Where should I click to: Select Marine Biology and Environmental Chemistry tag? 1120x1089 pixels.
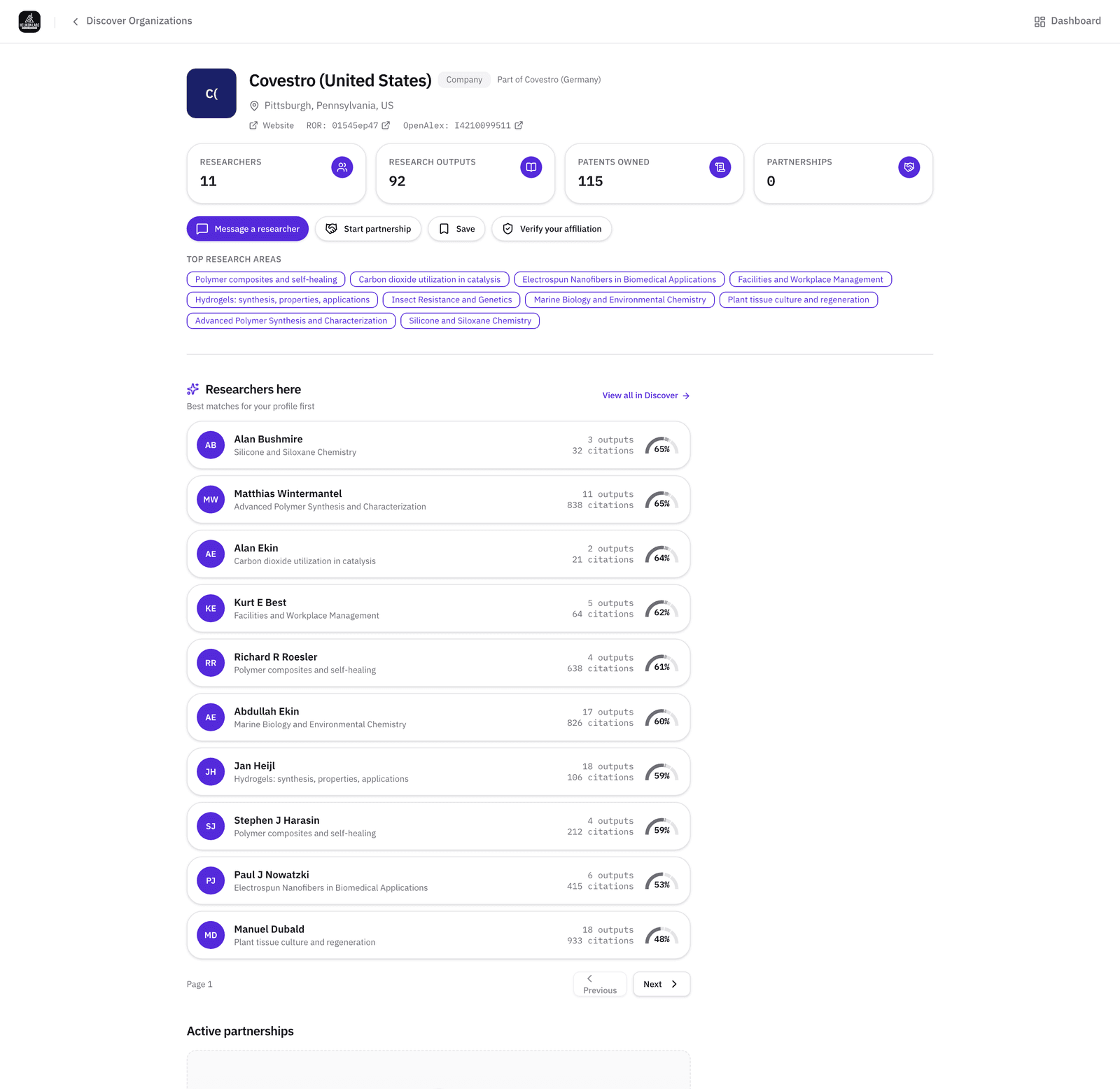tap(620, 300)
